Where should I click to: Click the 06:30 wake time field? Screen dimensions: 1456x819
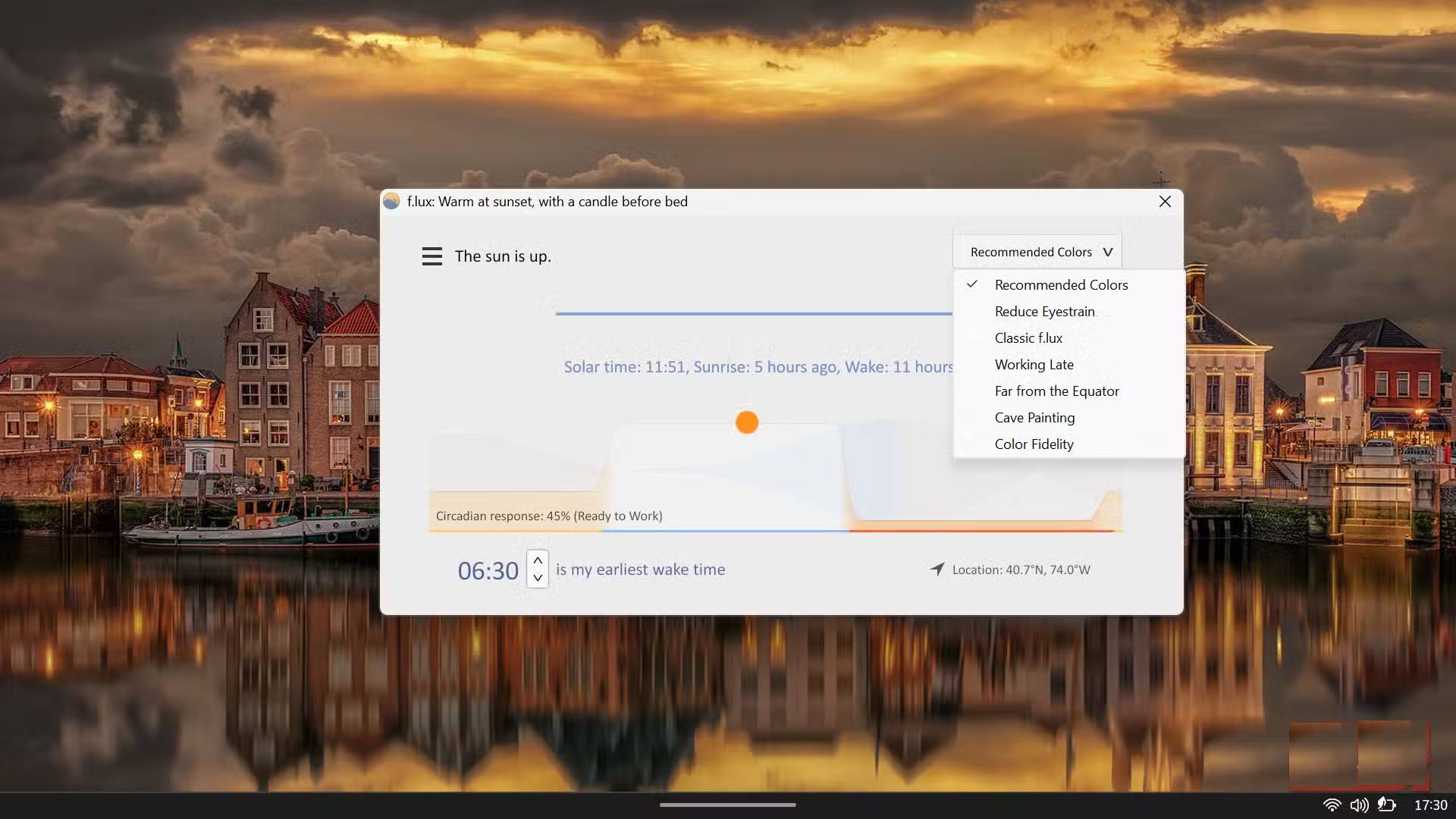click(487, 570)
